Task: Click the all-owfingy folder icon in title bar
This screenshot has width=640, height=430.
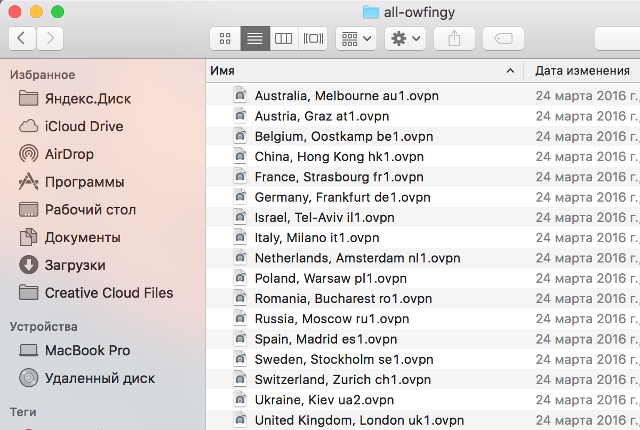Action: (371, 12)
